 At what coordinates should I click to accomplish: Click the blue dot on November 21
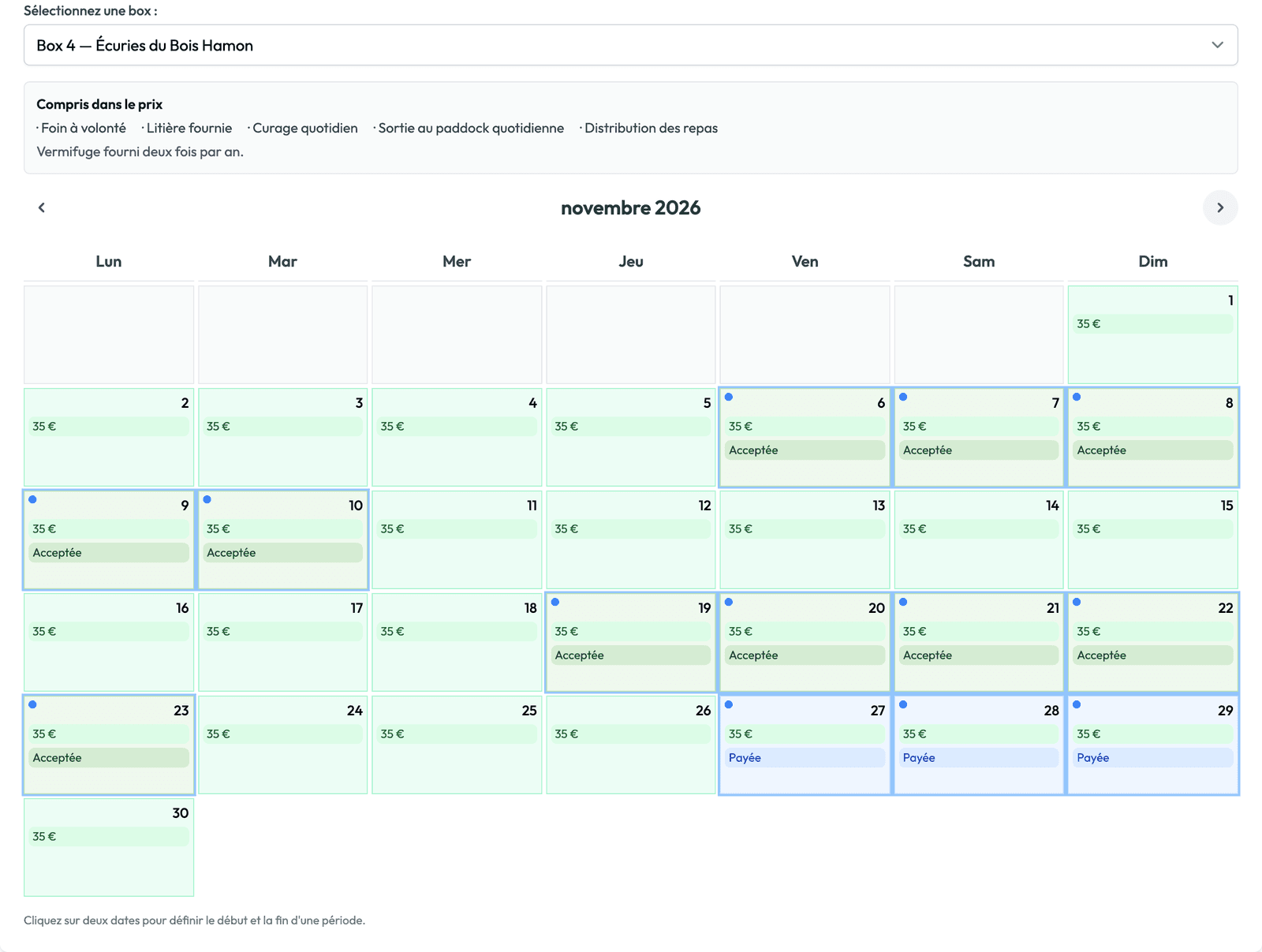(x=903, y=602)
